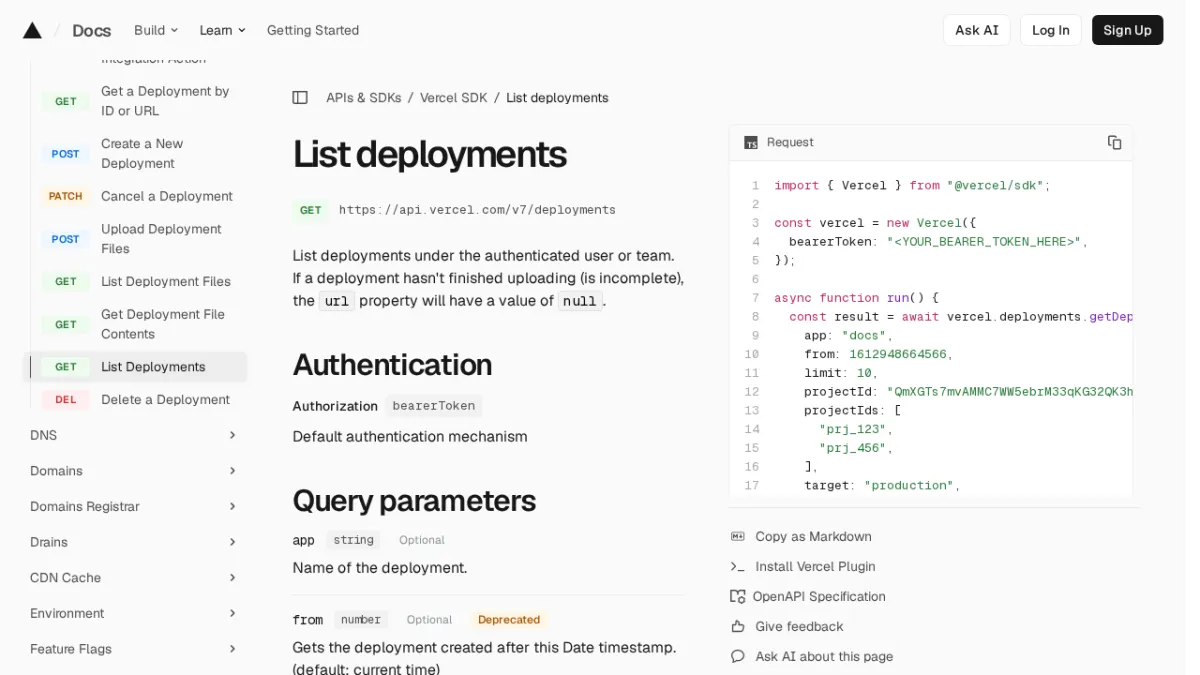Click the Authentication heading
Viewport: 1200px width, 675px height.
pyautogui.click(x=392, y=364)
